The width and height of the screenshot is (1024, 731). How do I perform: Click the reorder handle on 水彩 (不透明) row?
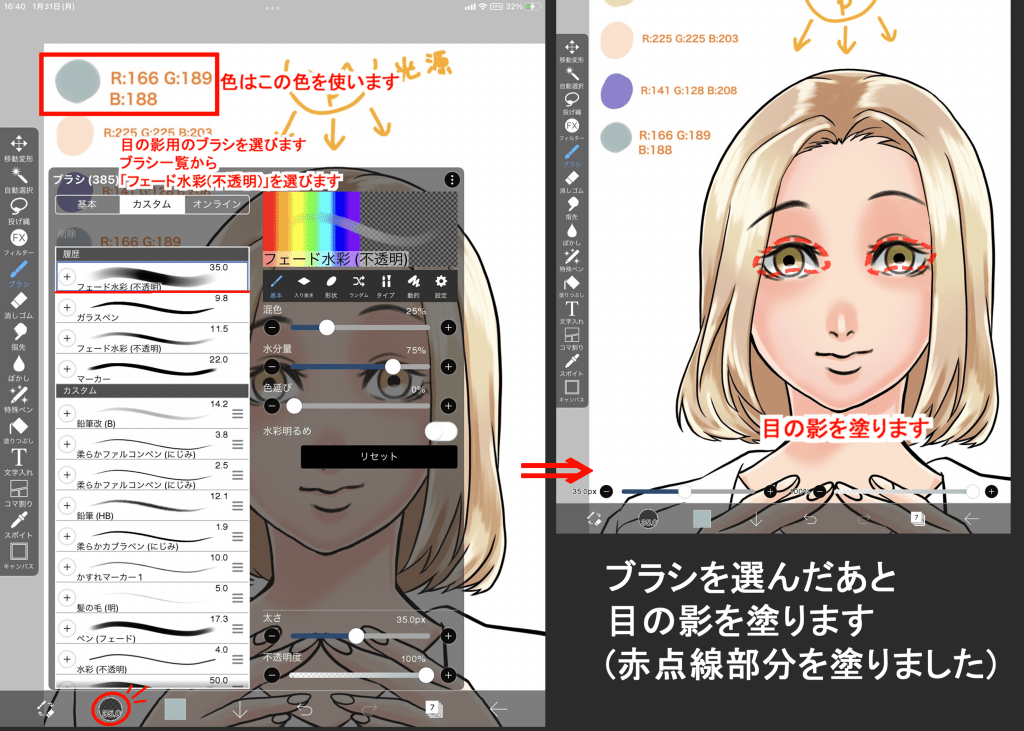tap(238, 660)
